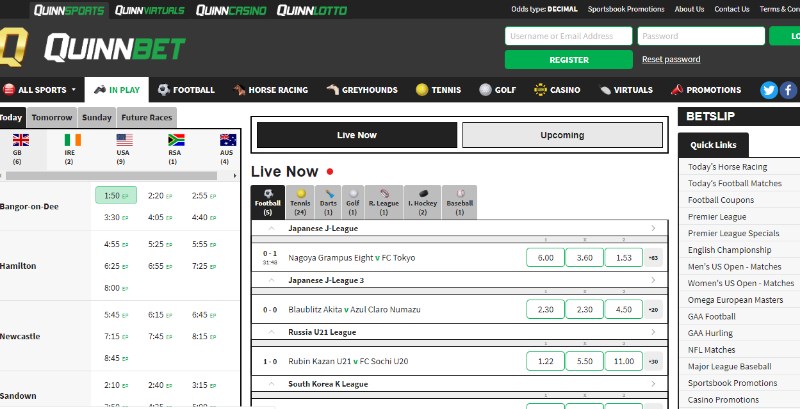Open the All Sports dropdown menu
800x409 pixels.
pyautogui.click(x=40, y=90)
